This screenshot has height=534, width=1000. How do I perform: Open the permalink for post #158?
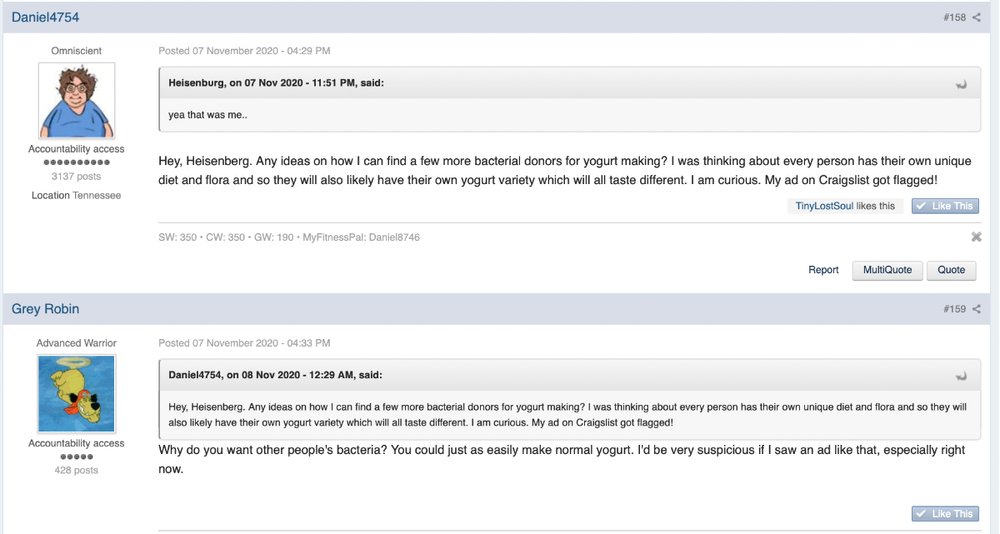tap(955, 17)
